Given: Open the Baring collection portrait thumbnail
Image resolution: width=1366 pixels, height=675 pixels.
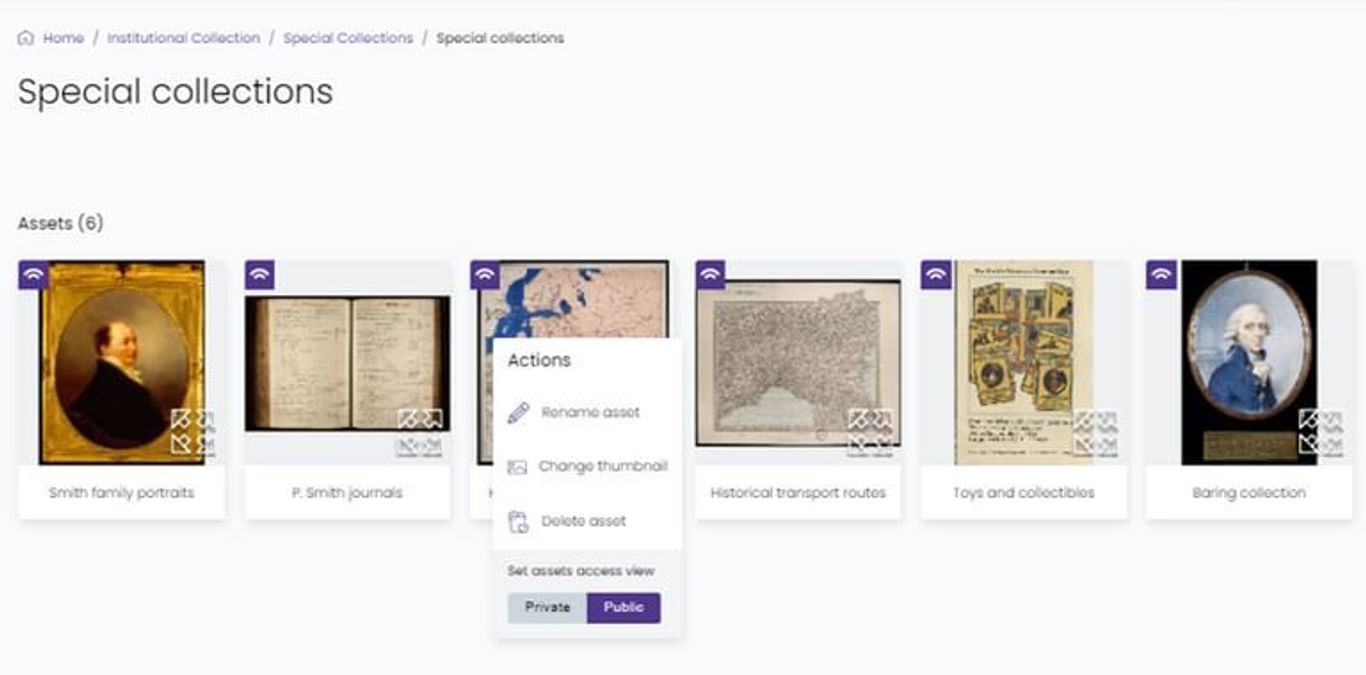Looking at the screenshot, I should pyautogui.click(x=1249, y=362).
